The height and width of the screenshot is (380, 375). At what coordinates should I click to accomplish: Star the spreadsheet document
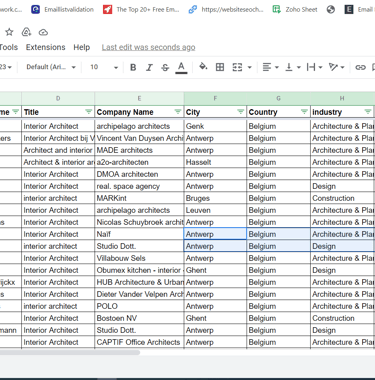pyautogui.click(x=9, y=32)
